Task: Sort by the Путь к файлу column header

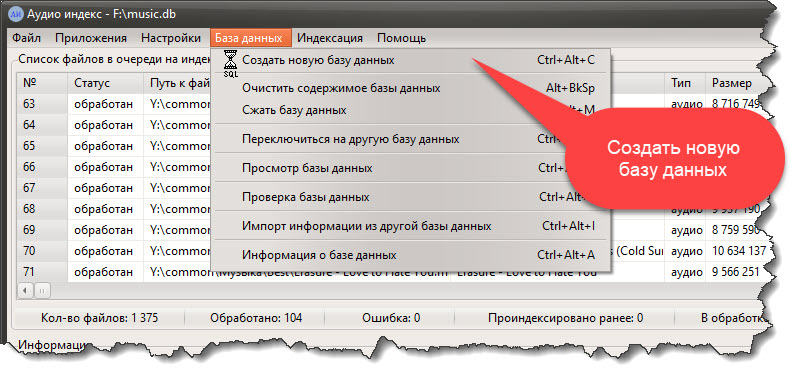Action: point(177,83)
